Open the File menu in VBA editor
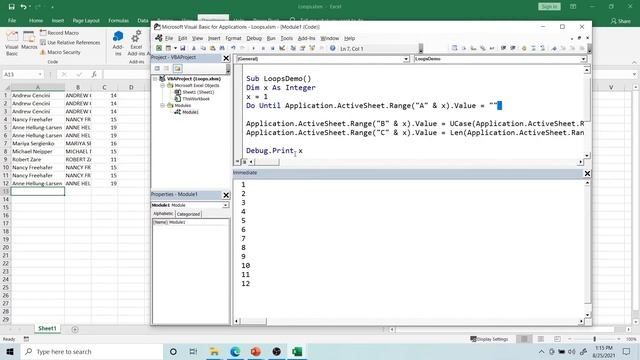640x360 pixels. (169, 38)
